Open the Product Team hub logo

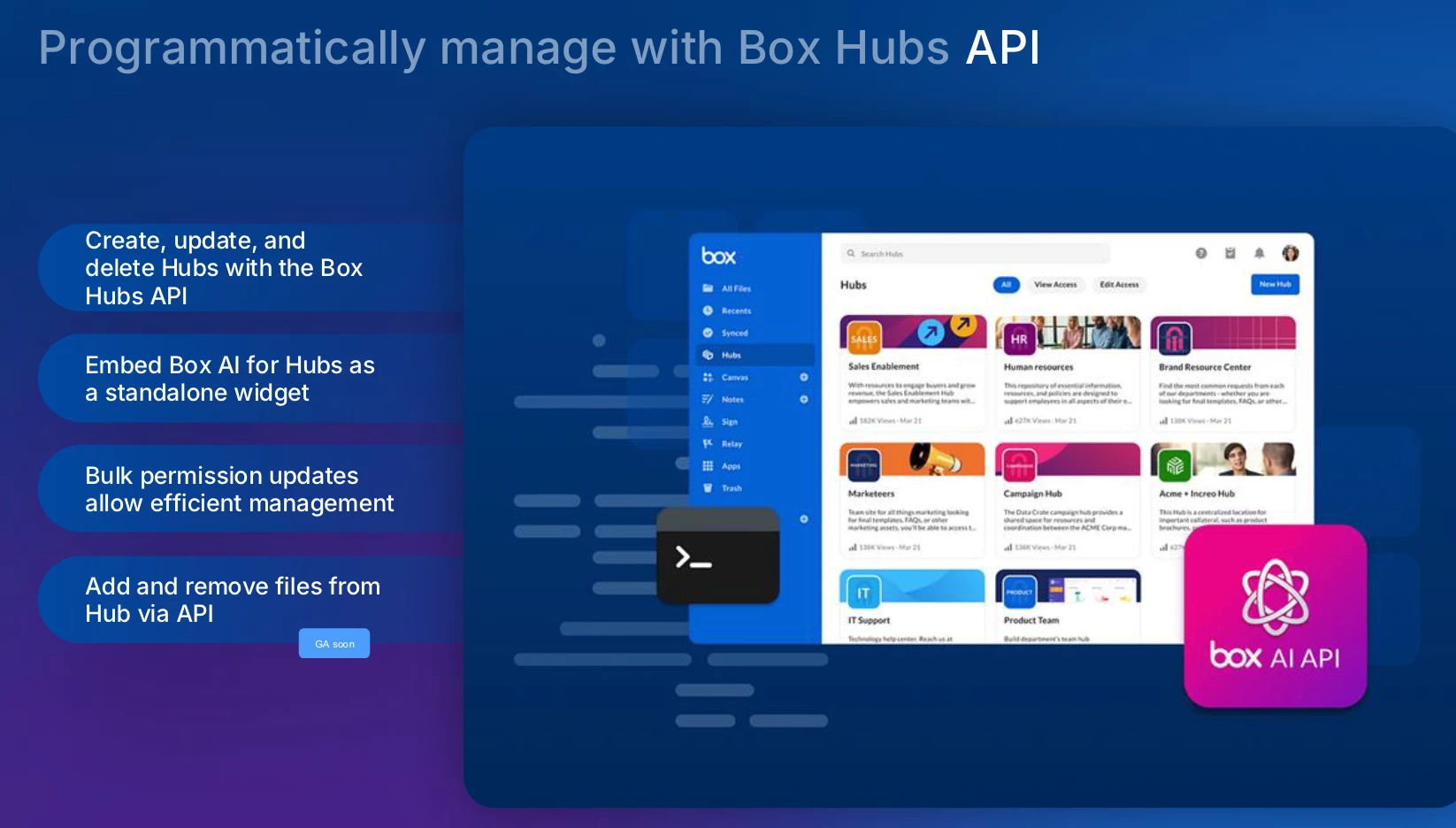click(x=1019, y=592)
